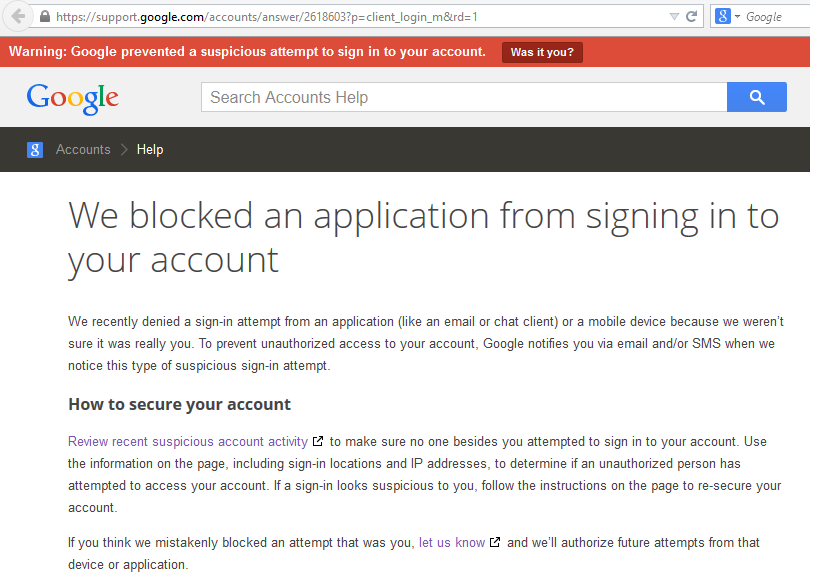The image size is (838, 587).
Task: Click the Google logo
Action: coord(73,97)
